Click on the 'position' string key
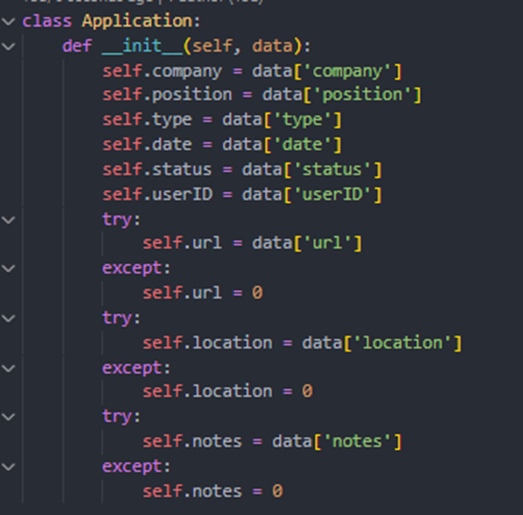523x515 pixels. pyautogui.click(x=363, y=95)
